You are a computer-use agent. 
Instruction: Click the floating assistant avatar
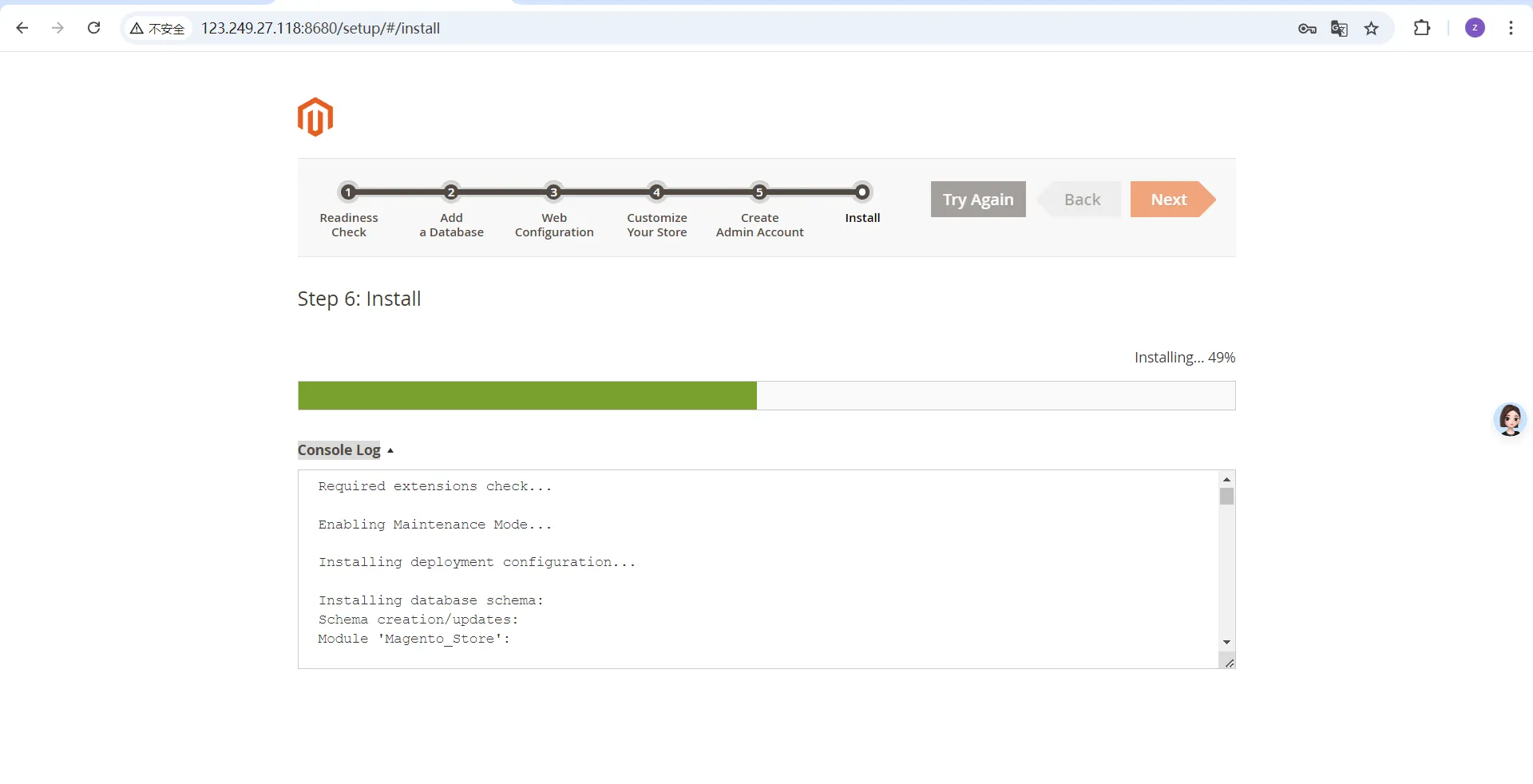tap(1510, 419)
